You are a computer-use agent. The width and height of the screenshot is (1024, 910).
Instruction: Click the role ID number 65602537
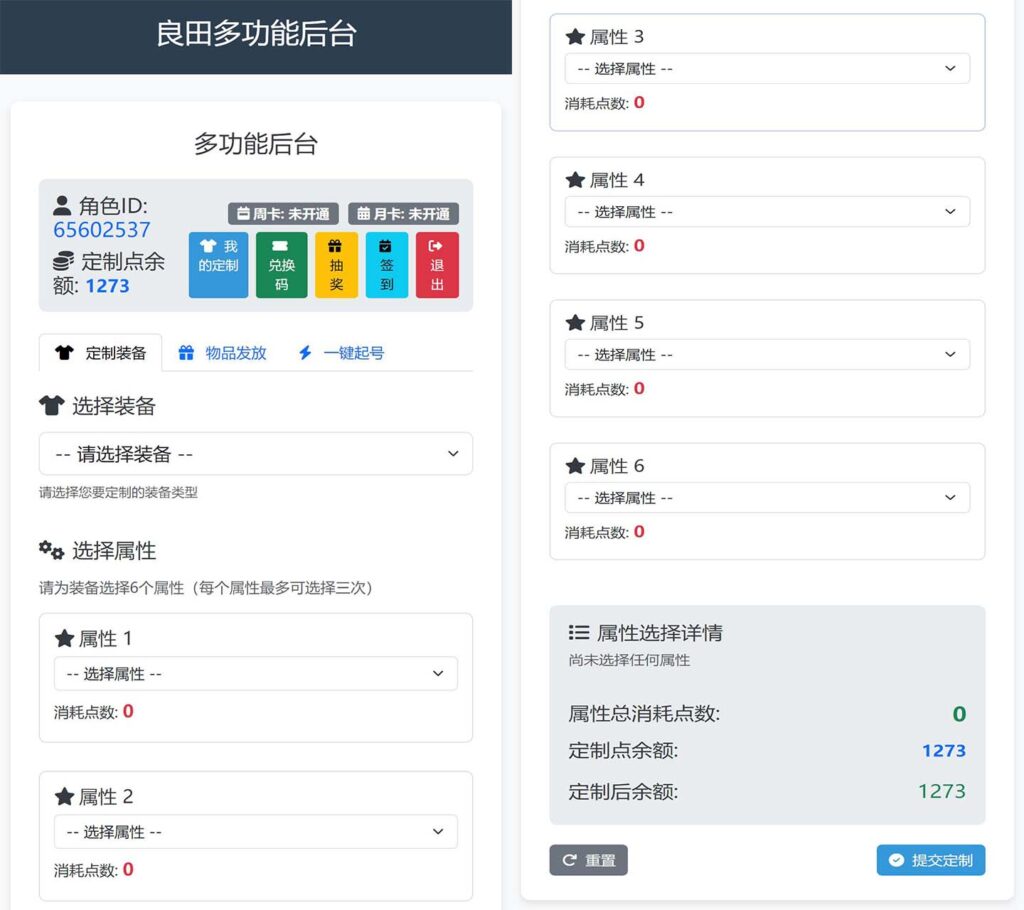coord(102,230)
